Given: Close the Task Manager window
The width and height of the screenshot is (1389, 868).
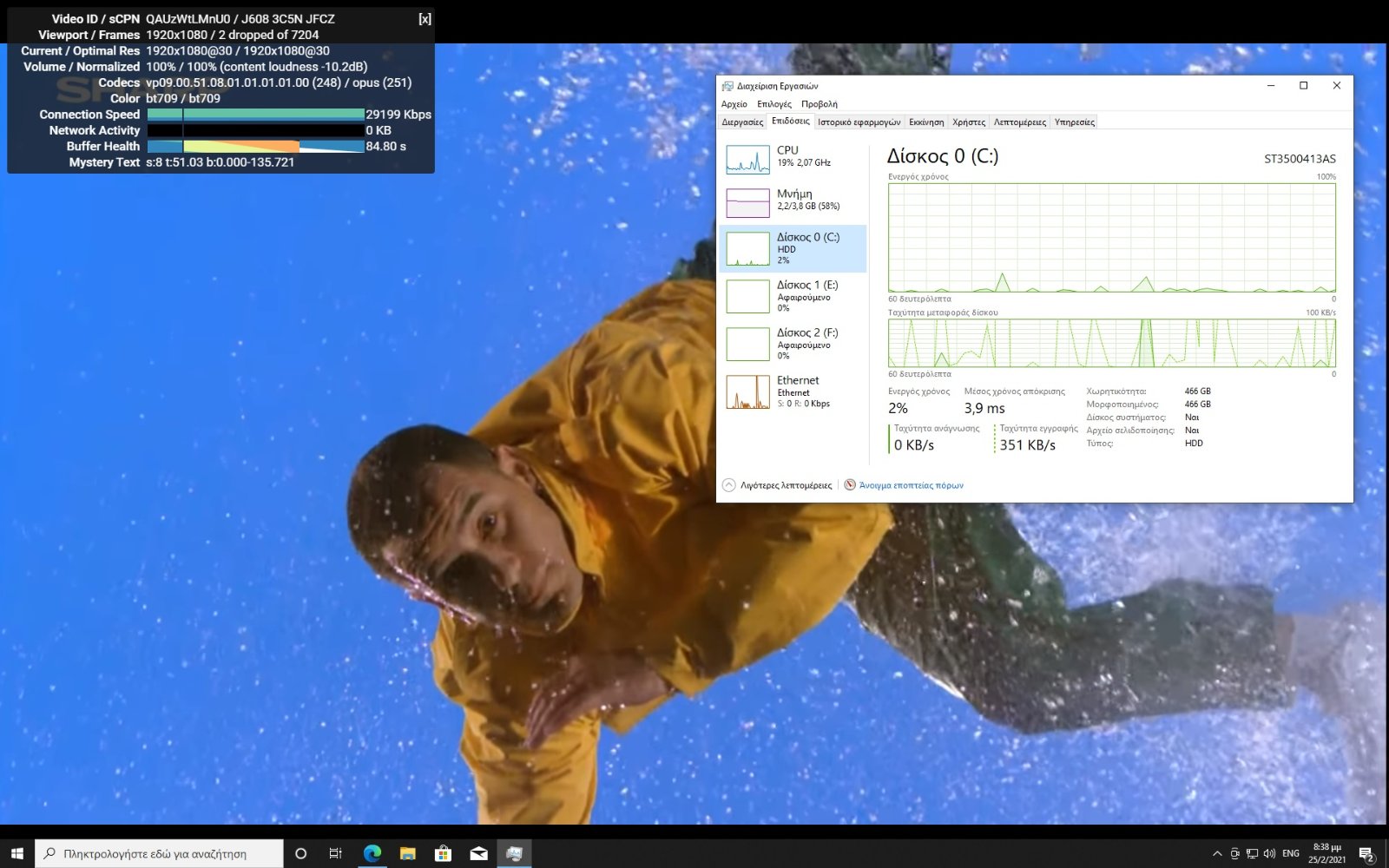Looking at the screenshot, I should pyautogui.click(x=1337, y=85).
